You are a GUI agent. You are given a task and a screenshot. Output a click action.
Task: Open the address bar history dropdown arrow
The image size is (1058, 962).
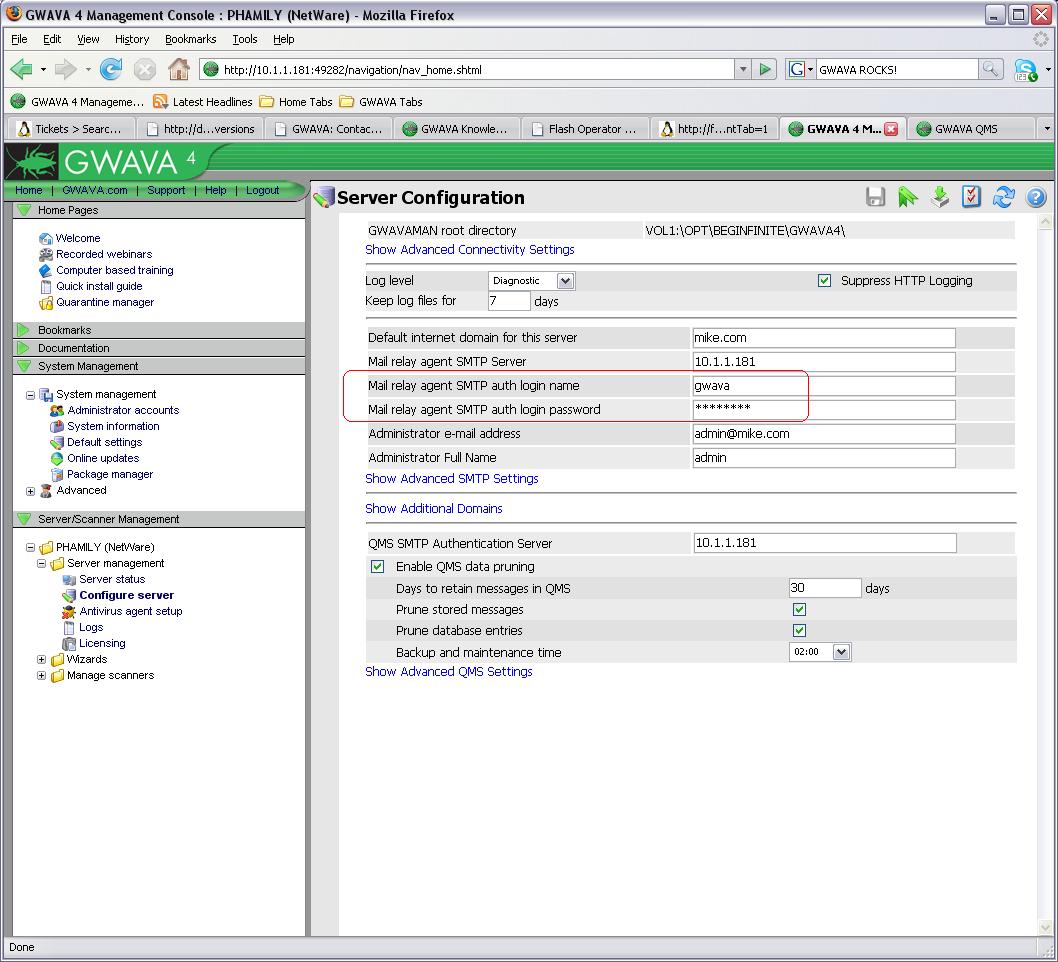pos(742,69)
